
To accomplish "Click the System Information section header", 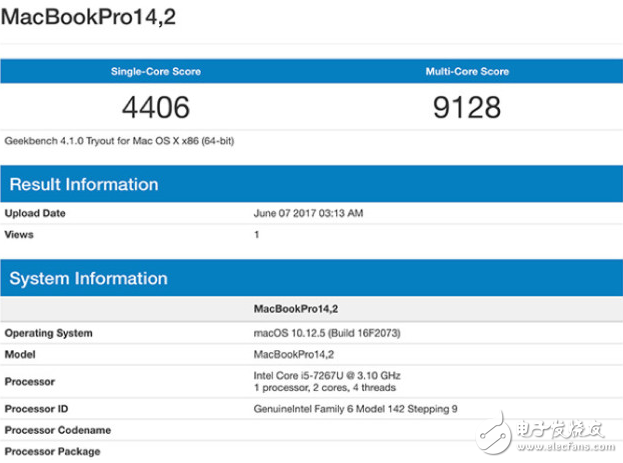I will [x=88, y=278].
